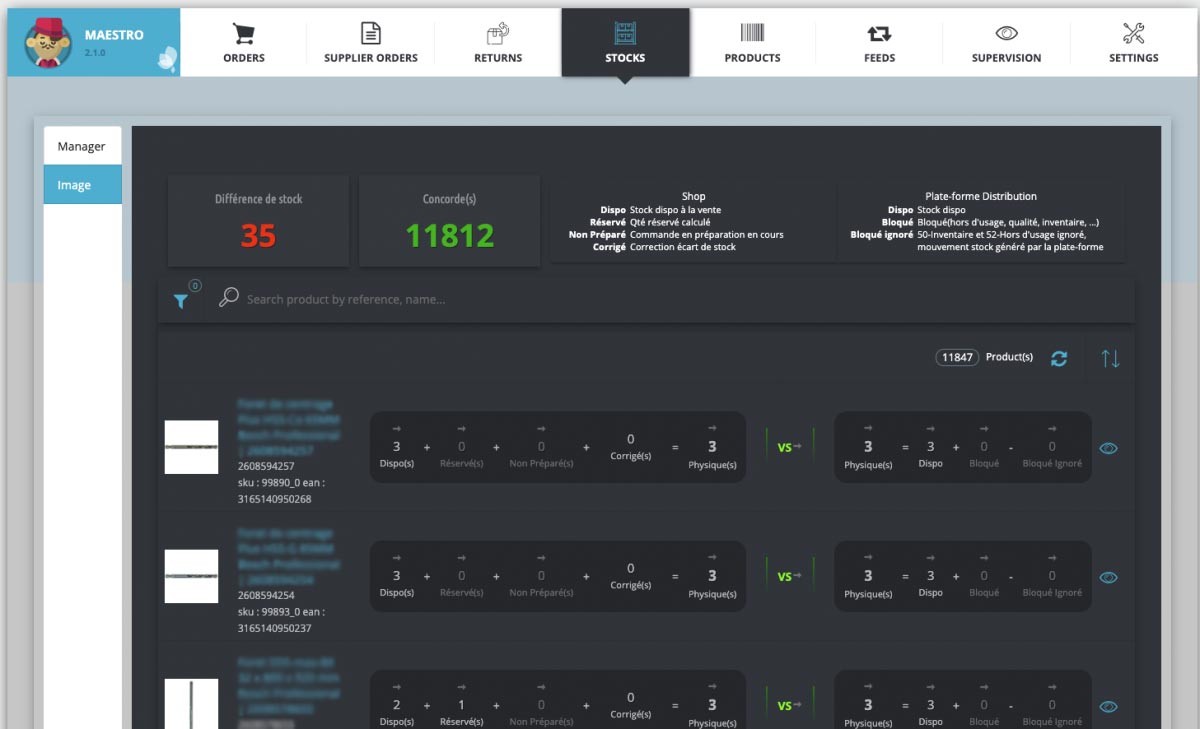Image resolution: width=1200 pixels, height=729 pixels.
Task: Open the Supplier Orders menu
Action: tap(370, 43)
